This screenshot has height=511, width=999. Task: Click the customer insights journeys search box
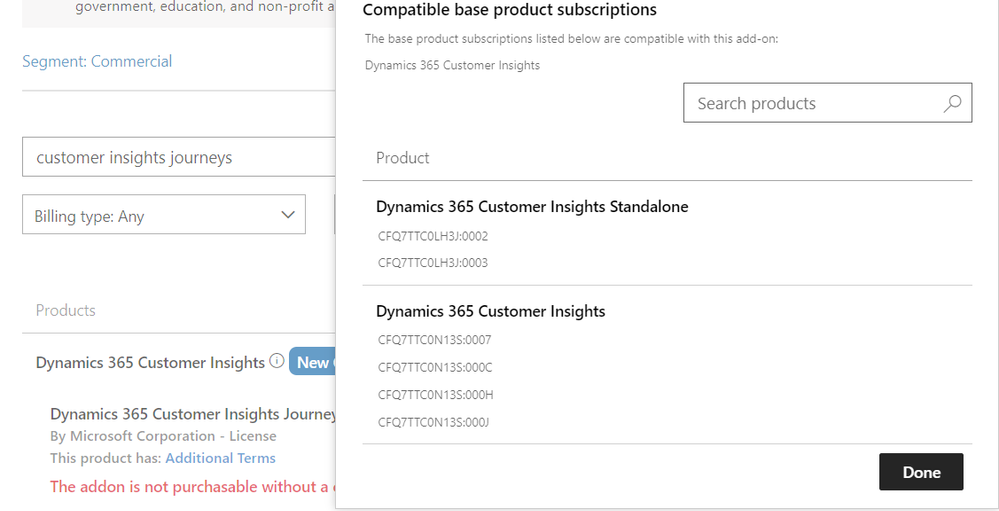179,157
